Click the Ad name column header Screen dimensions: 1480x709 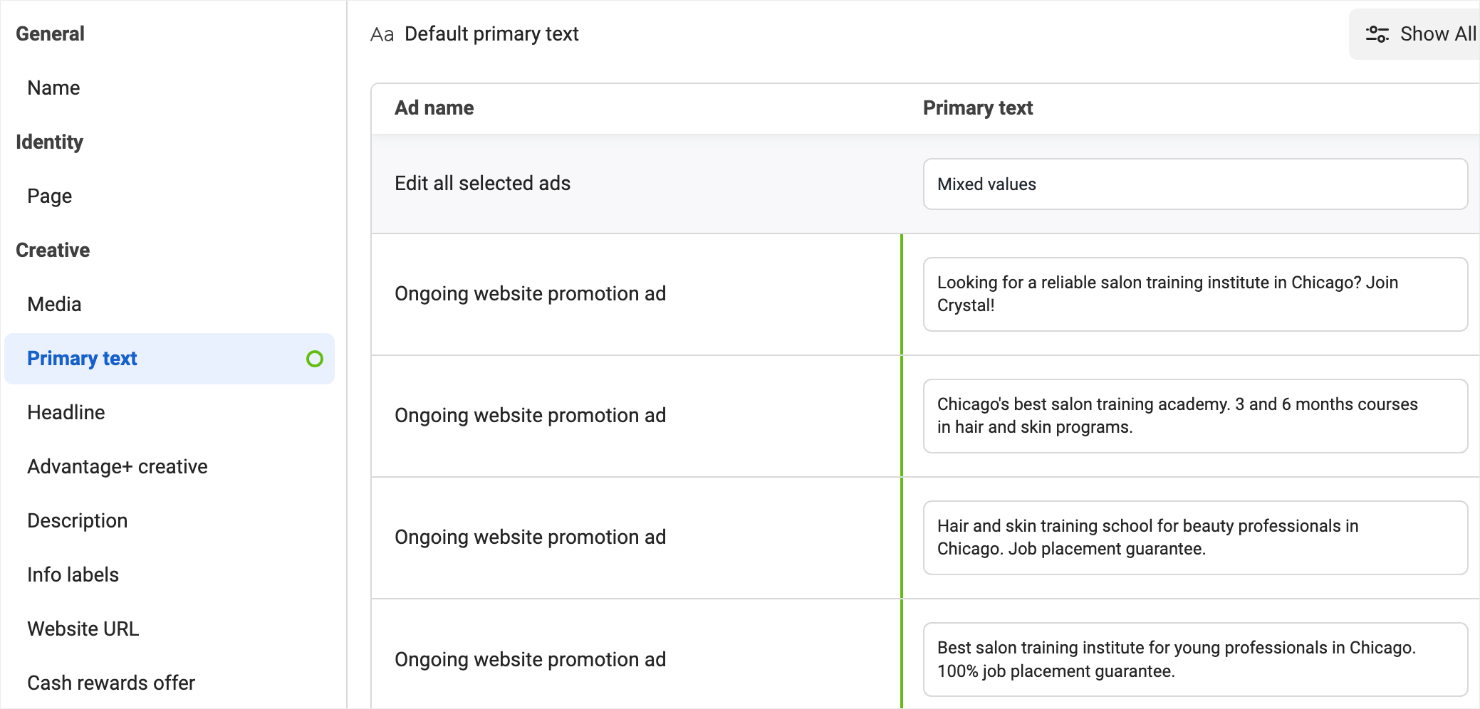434,107
